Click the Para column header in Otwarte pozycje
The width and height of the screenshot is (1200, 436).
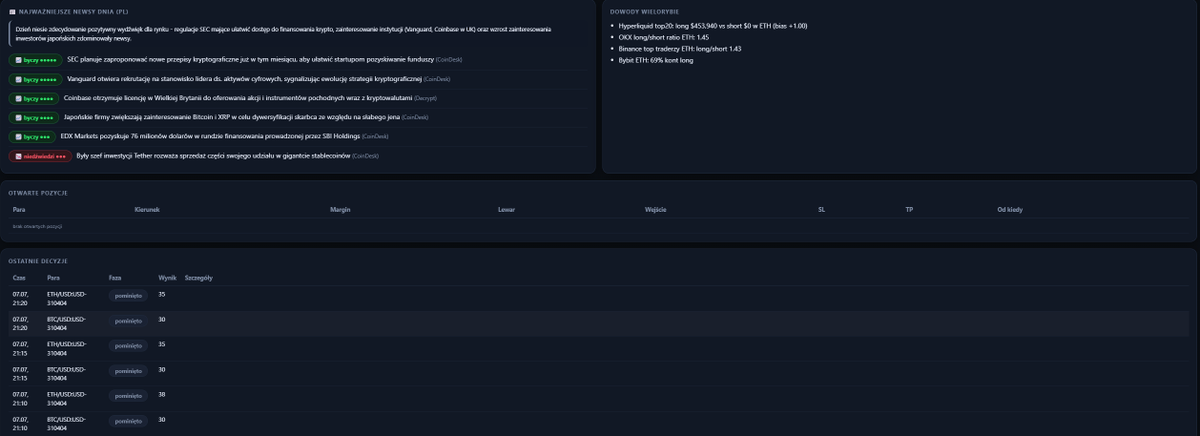pyautogui.click(x=19, y=210)
